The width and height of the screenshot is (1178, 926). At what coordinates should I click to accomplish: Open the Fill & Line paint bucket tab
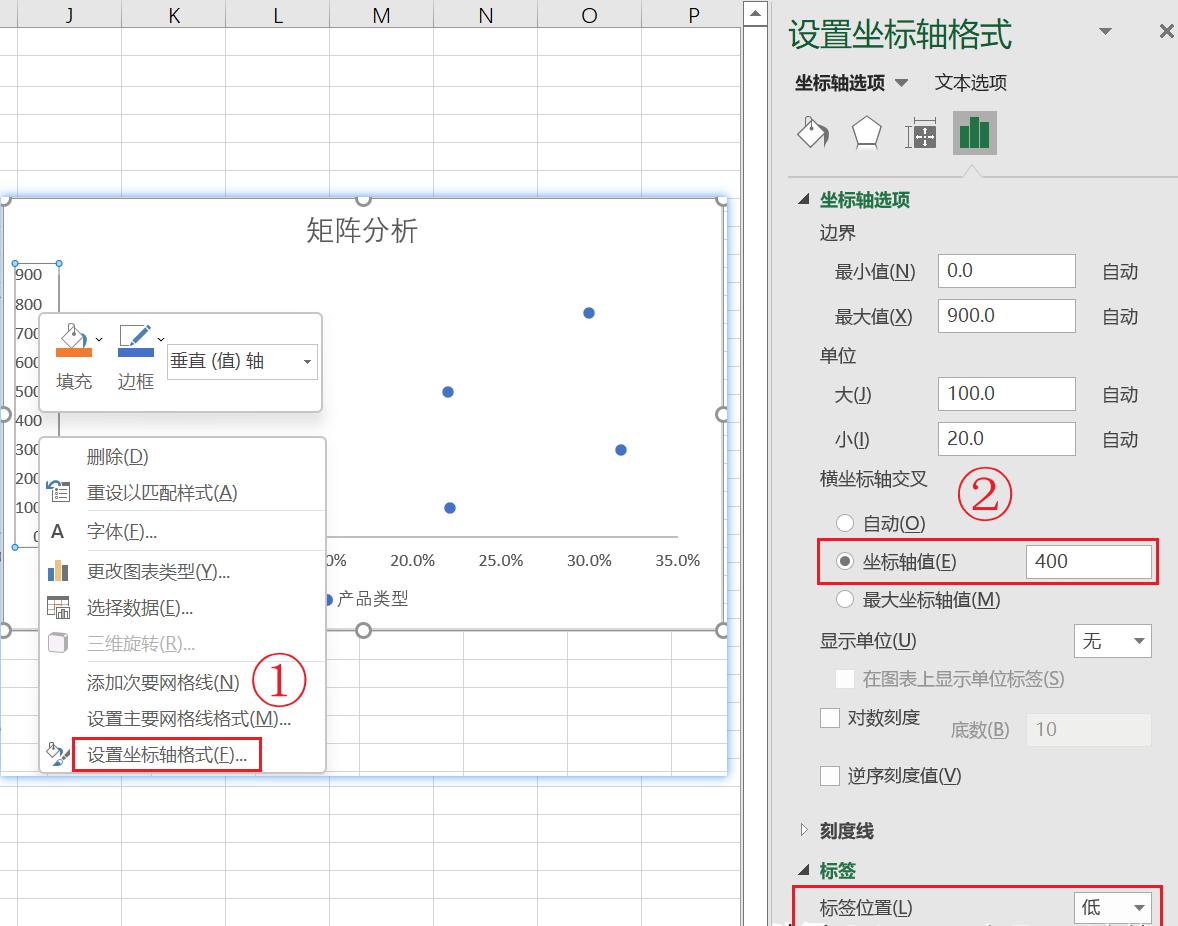(x=813, y=133)
